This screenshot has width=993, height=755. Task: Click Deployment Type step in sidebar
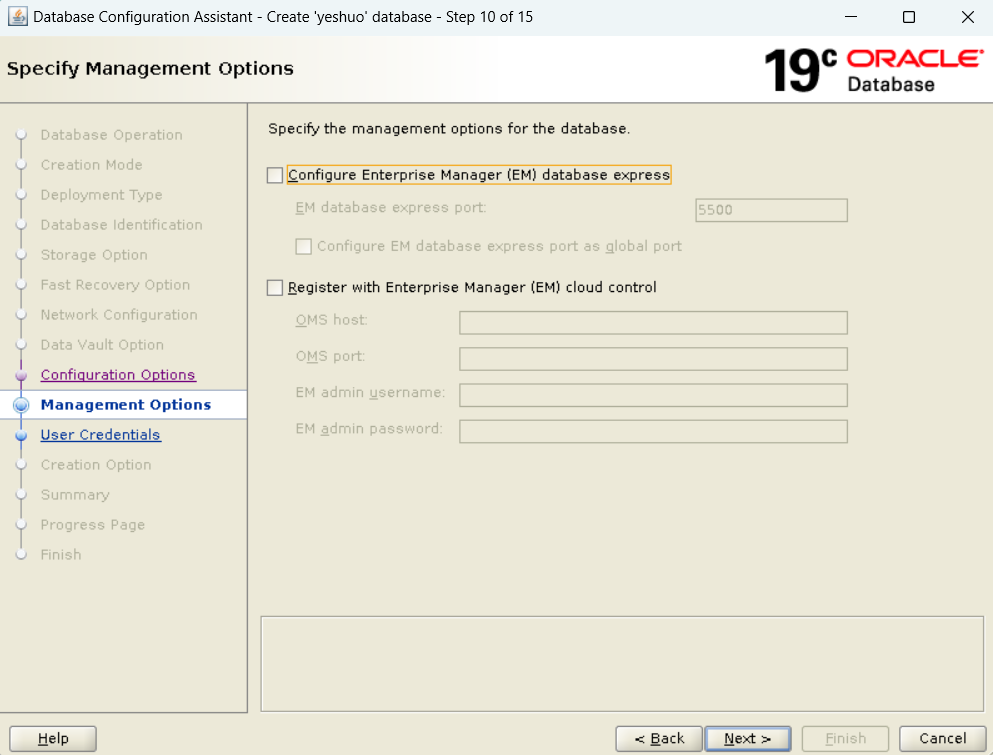pyautogui.click(x=101, y=195)
